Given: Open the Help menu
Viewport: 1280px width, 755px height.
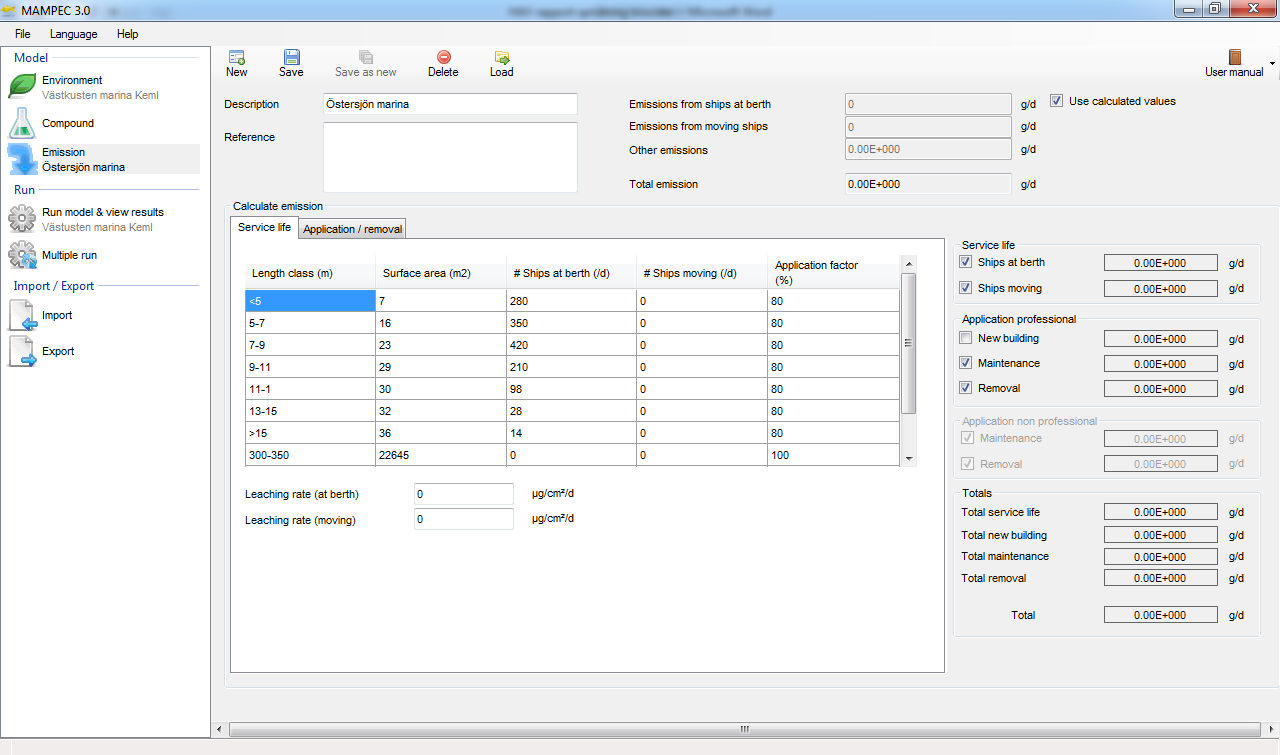Looking at the screenshot, I should [x=127, y=34].
